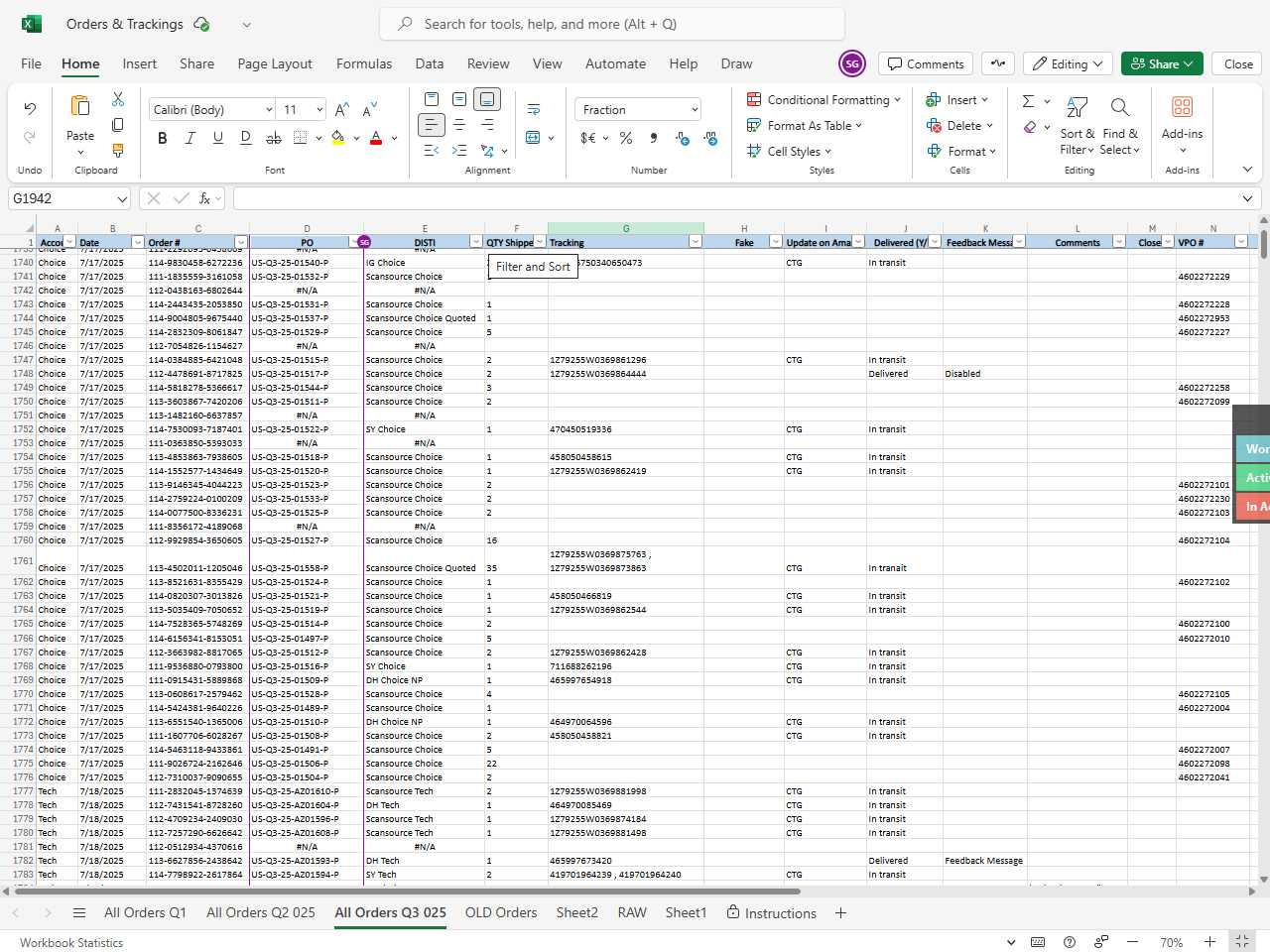The width and height of the screenshot is (1270, 952).
Task: Apply percent style number format
Action: point(626,138)
